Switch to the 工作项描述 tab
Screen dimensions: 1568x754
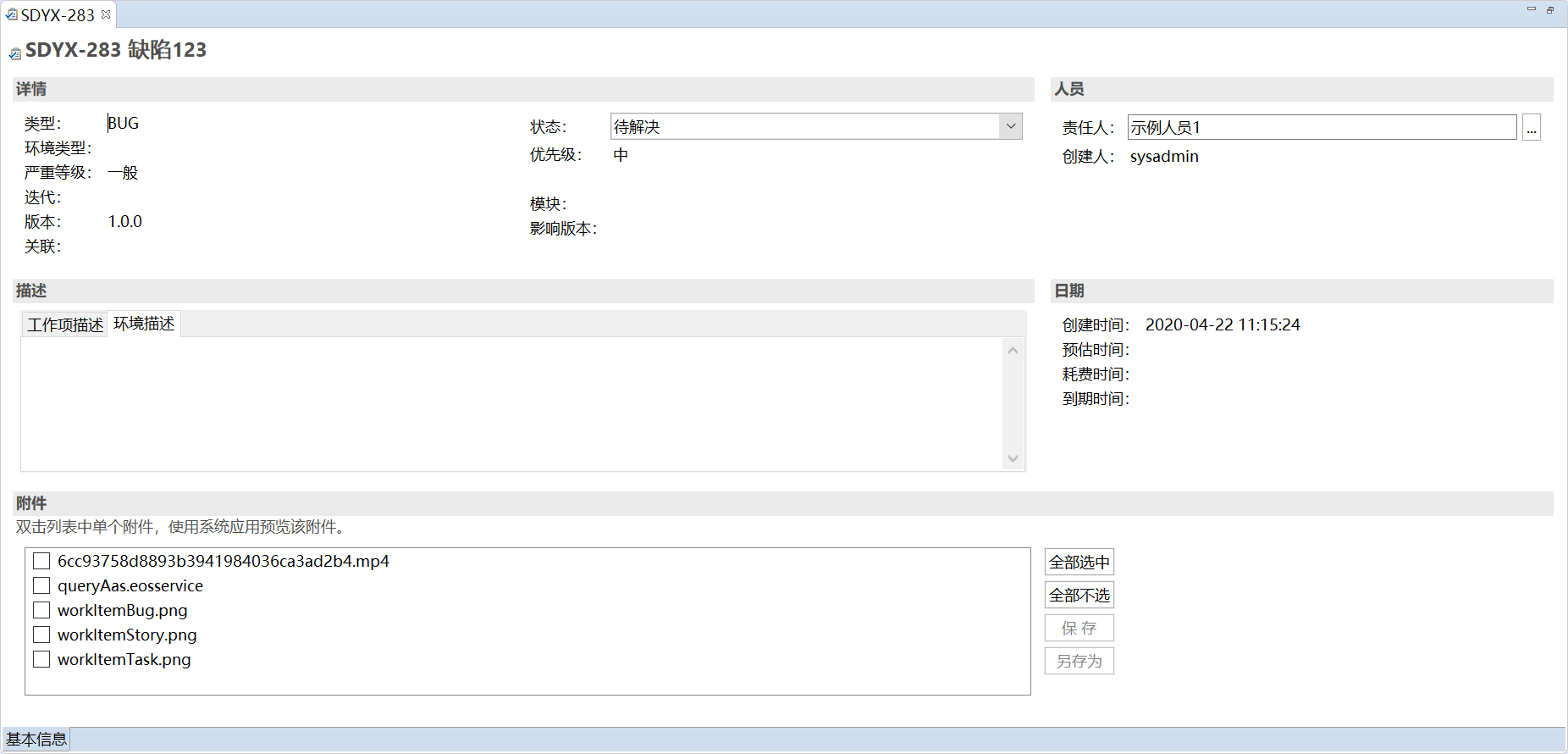pyautogui.click(x=65, y=324)
